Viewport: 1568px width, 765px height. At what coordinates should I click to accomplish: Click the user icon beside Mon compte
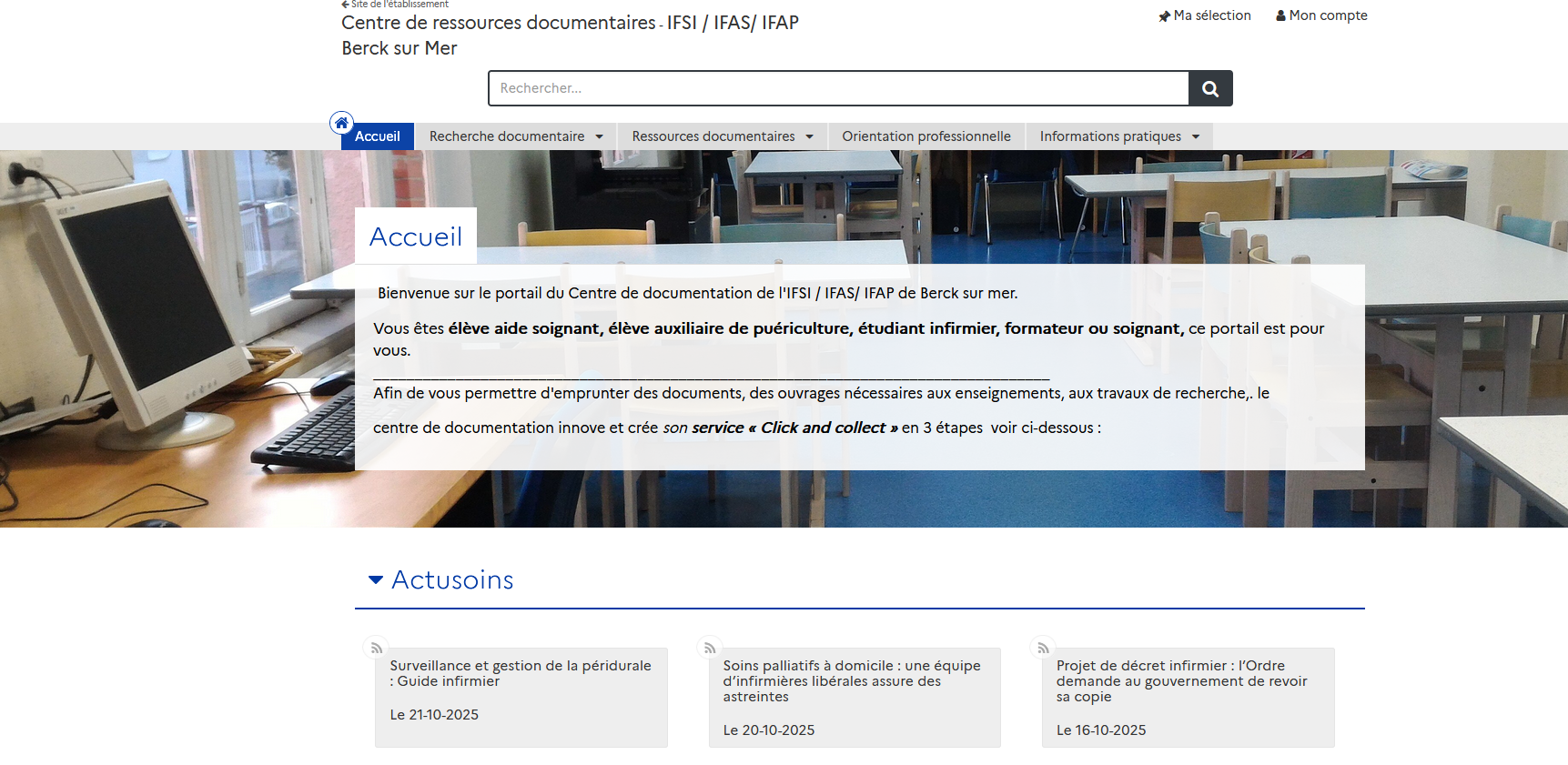coord(1280,15)
